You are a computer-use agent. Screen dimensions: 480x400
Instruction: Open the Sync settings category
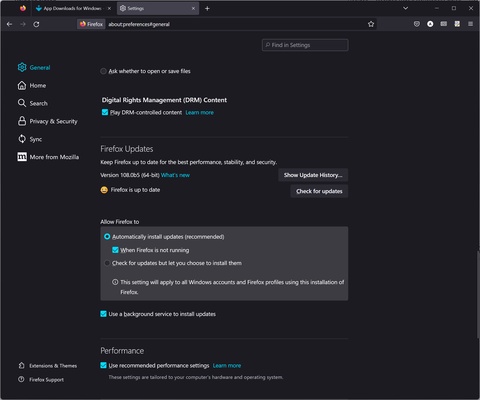tap(30, 139)
